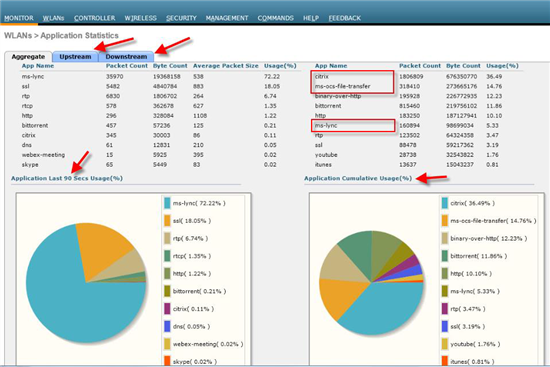Viewport: 550px width, 367px height.
Task: Click the left table Packet Count header
Action: click(127, 66)
